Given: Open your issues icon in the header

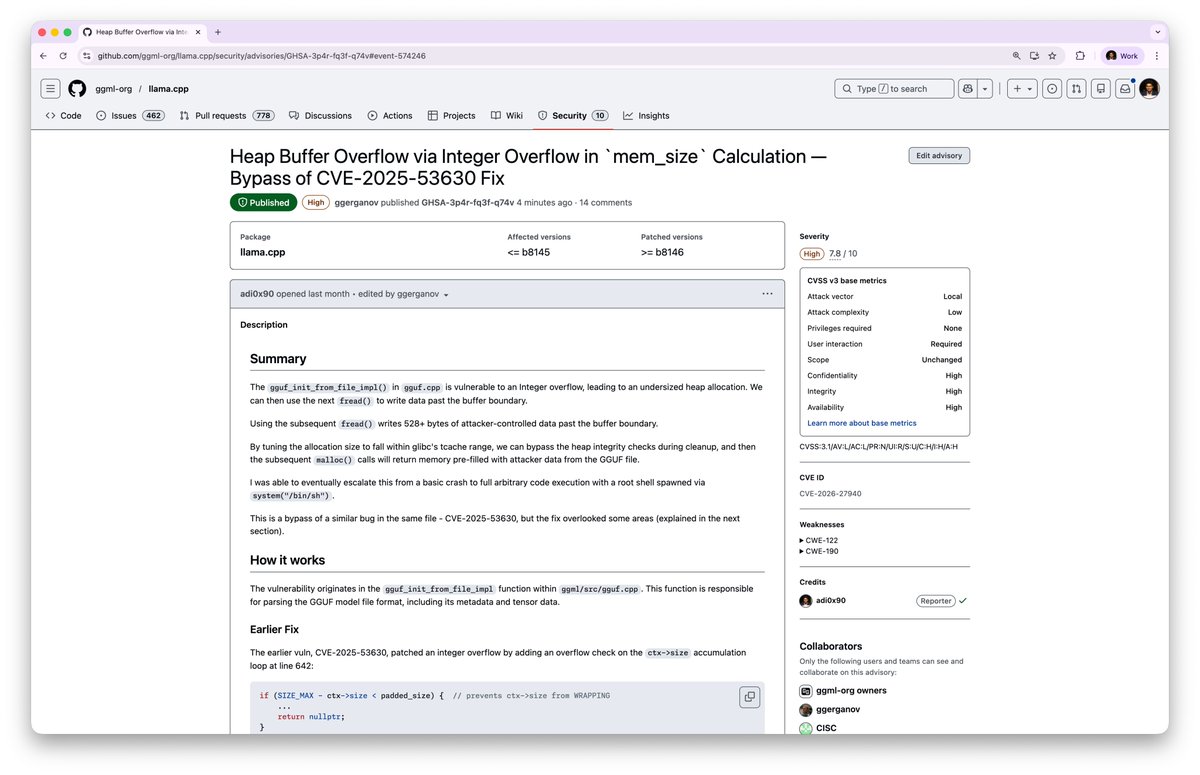Looking at the screenshot, I should [x=1051, y=88].
